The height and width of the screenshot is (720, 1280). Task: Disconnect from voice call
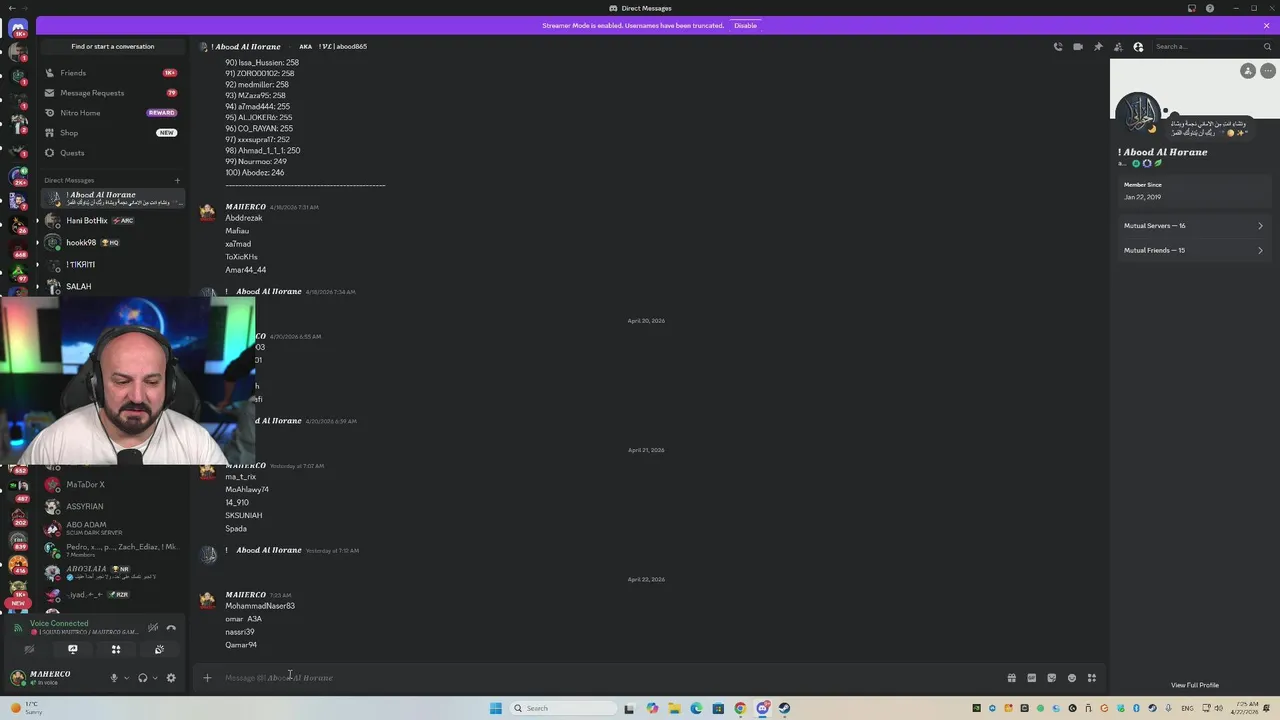pos(171,628)
